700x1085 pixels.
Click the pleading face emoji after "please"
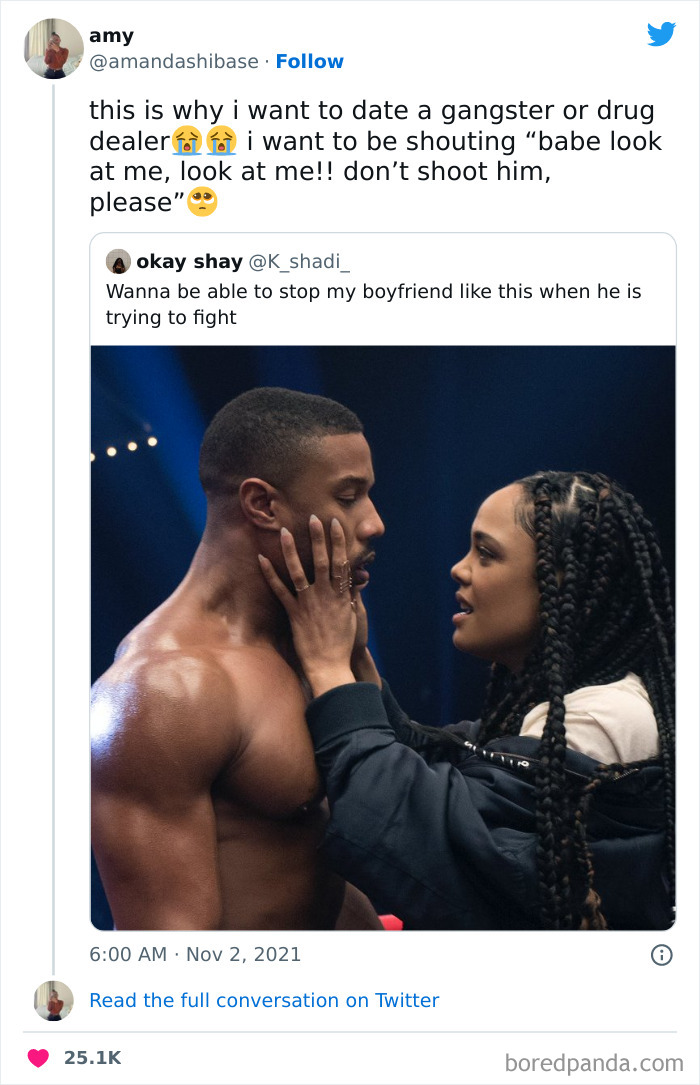tap(203, 202)
